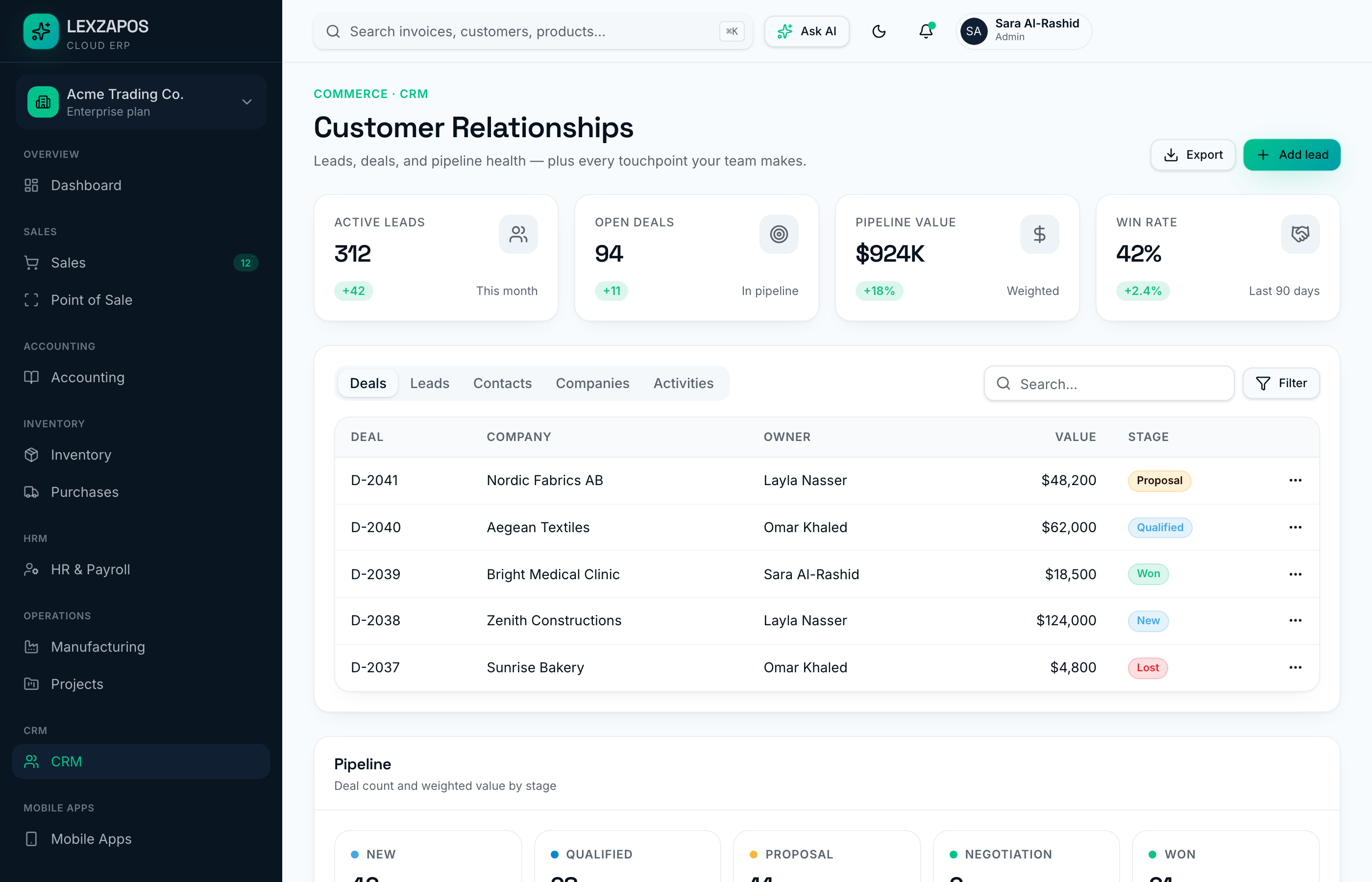
Task: Click the Manufacturing factory icon
Action: 31,647
